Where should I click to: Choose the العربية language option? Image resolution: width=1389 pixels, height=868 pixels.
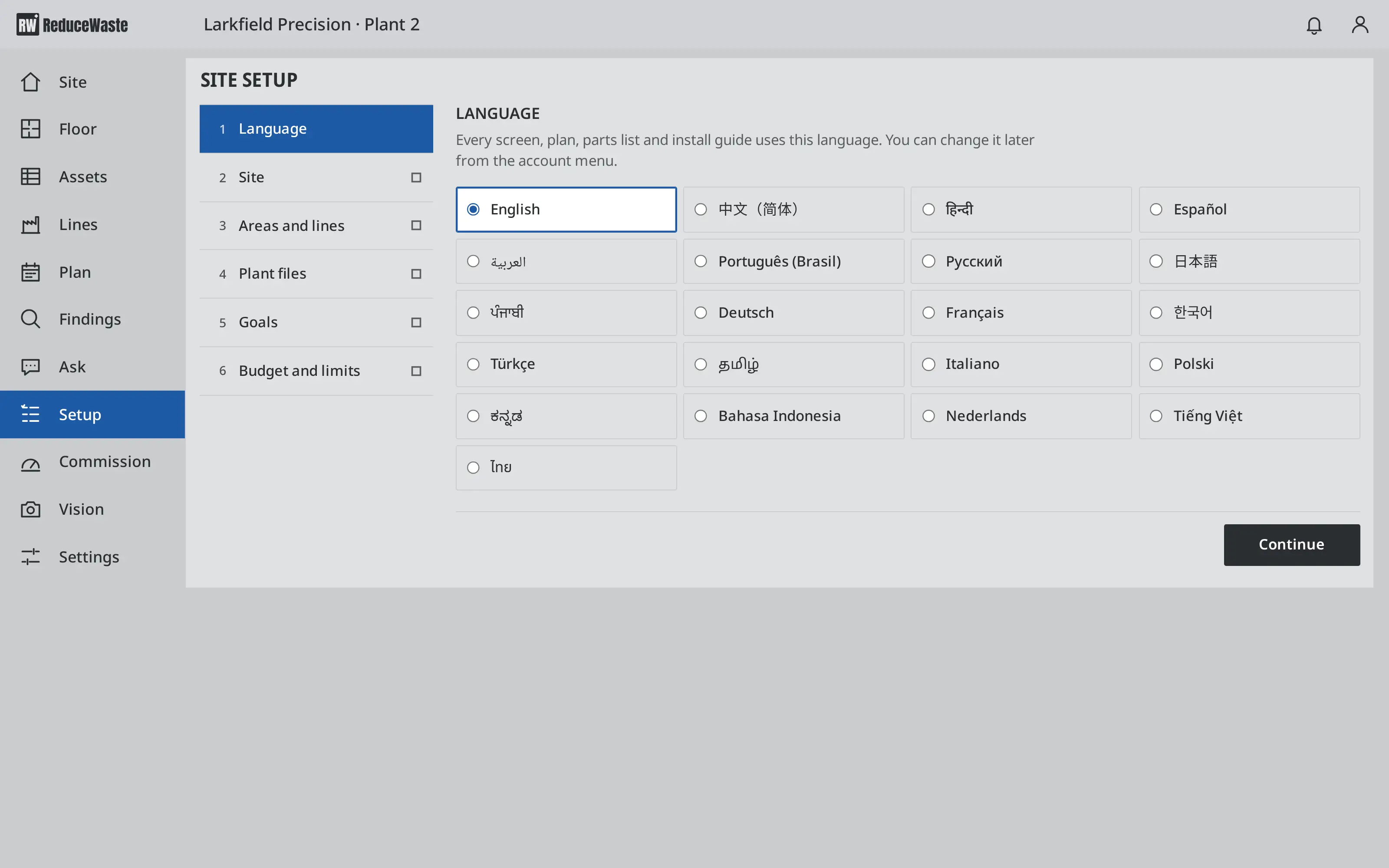(x=566, y=261)
